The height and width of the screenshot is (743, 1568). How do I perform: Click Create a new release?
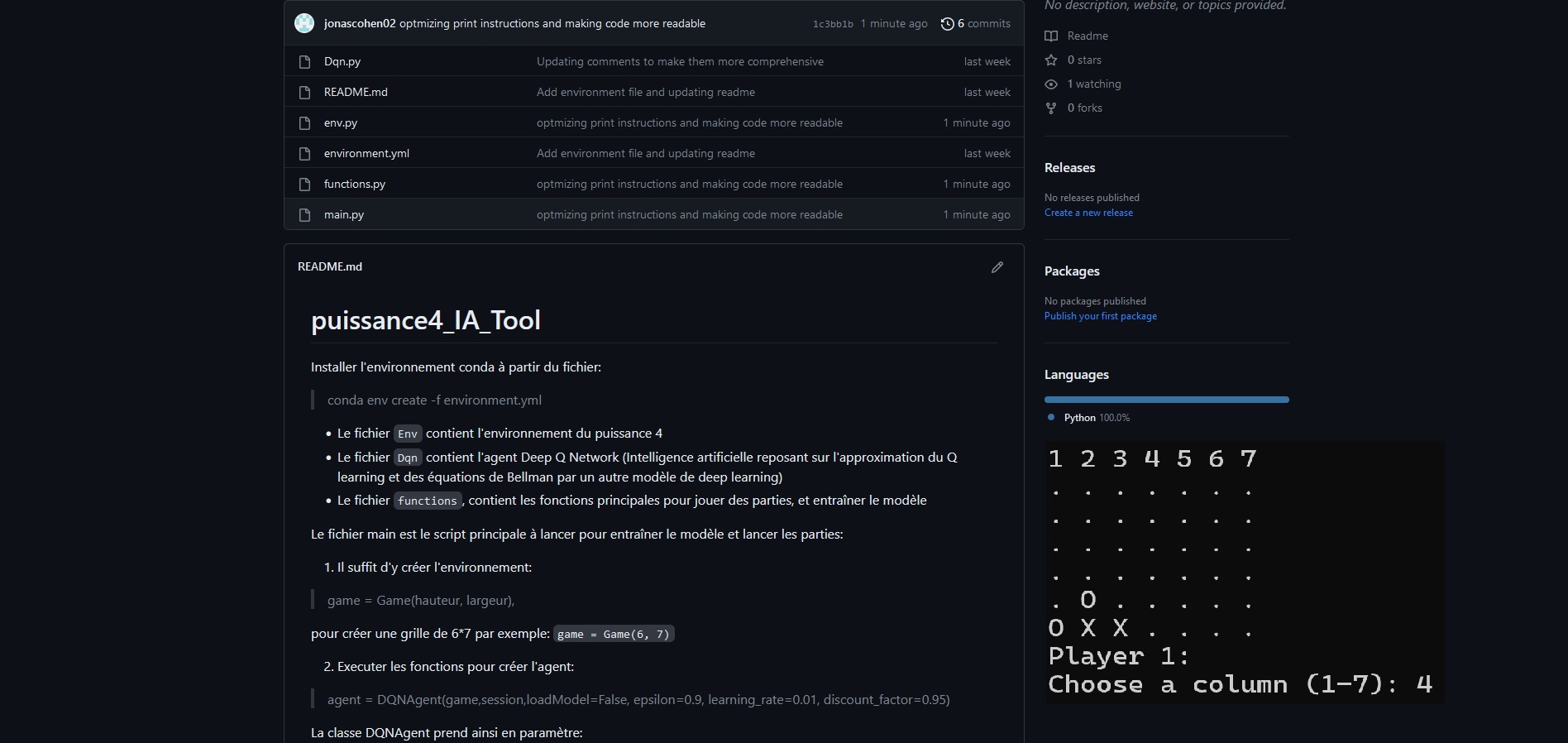[1088, 213]
